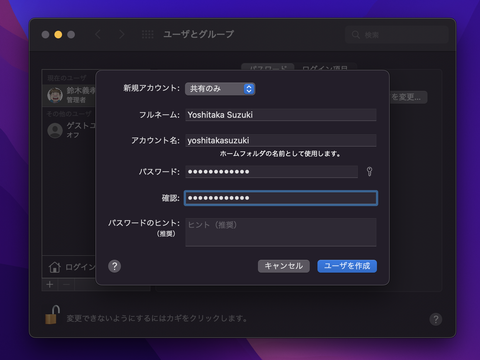Click the search magnifier icon
This screenshot has width=480, height=360.
pyautogui.click(x=356, y=35)
